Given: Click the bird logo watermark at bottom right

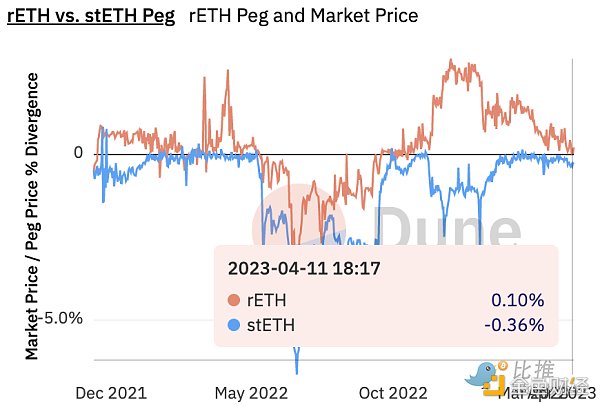Looking at the screenshot, I should pos(487,376).
